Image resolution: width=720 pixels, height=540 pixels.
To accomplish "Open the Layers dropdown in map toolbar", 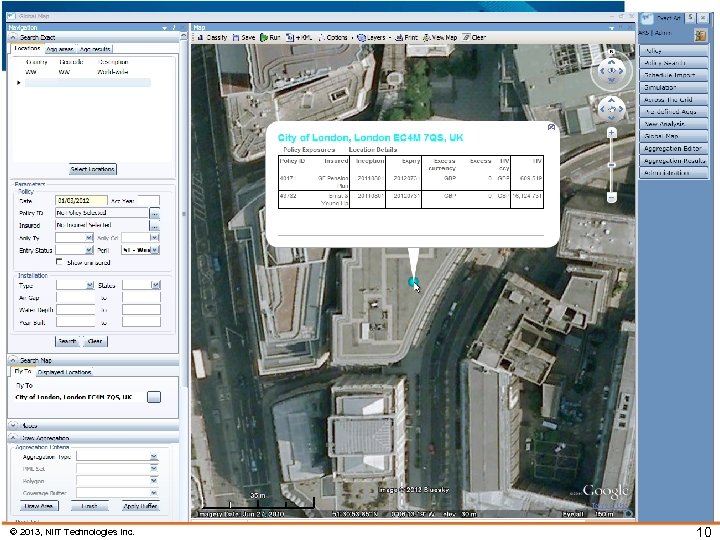I will click(x=375, y=37).
